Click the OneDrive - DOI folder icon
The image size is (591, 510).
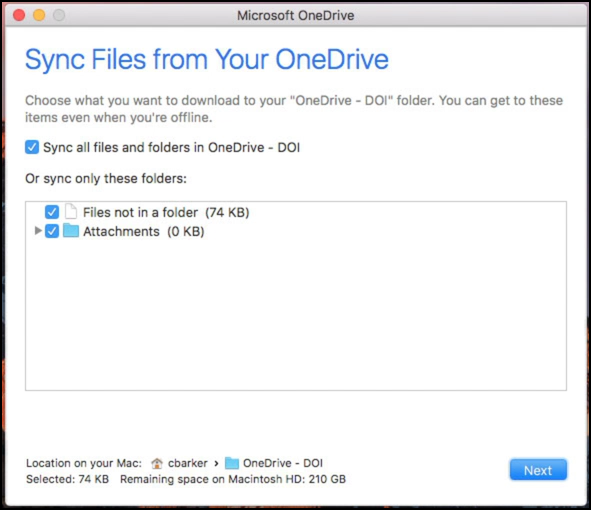click(232, 463)
